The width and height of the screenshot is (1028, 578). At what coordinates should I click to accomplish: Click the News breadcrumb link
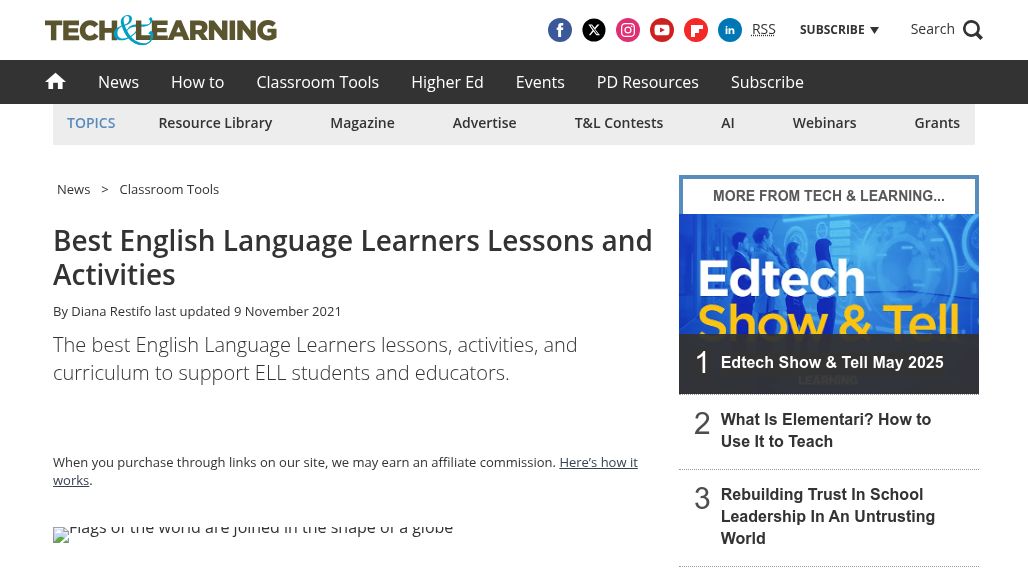tap(73, 189)
